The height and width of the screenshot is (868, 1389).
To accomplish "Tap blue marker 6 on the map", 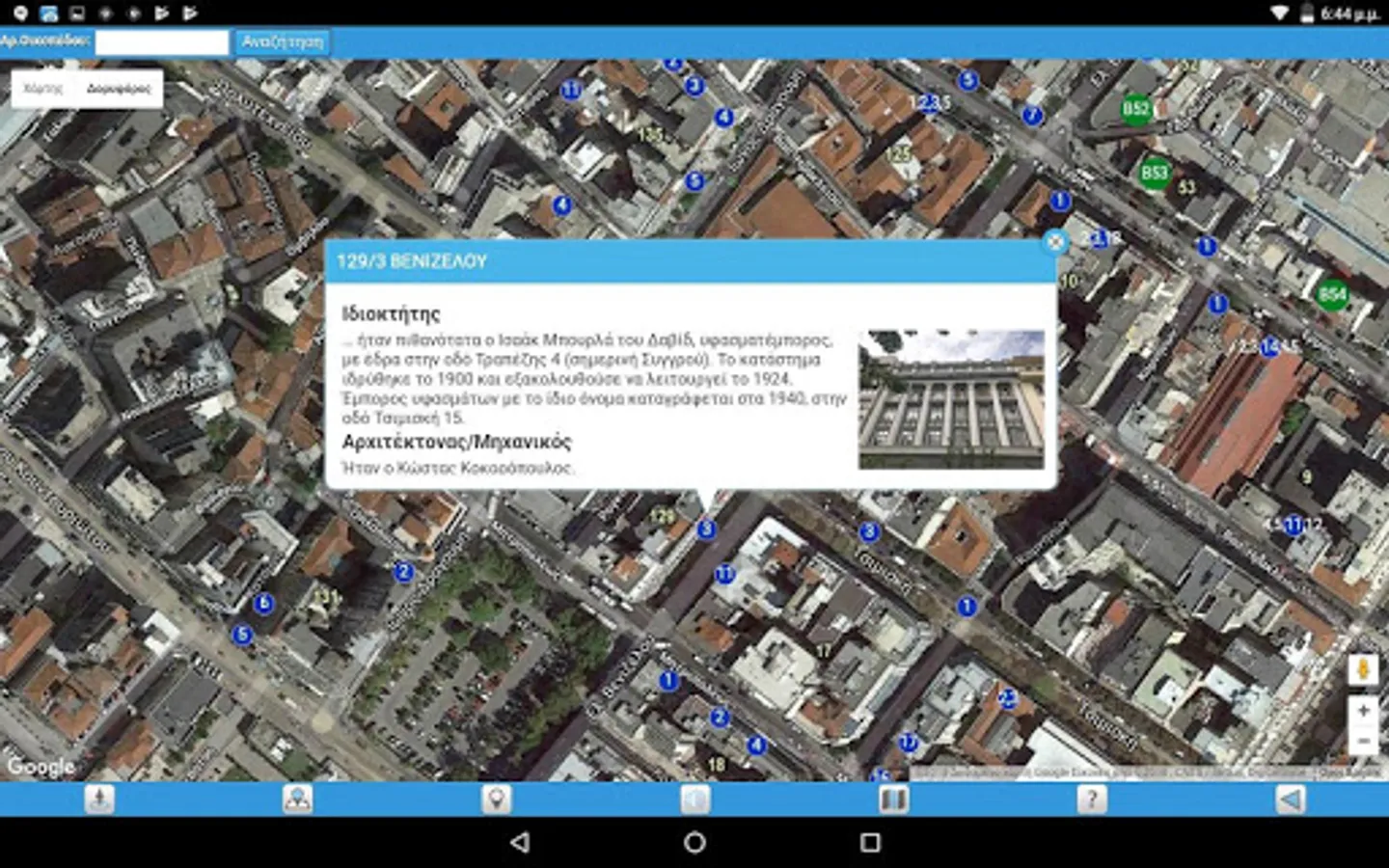I will pos(263,604).
